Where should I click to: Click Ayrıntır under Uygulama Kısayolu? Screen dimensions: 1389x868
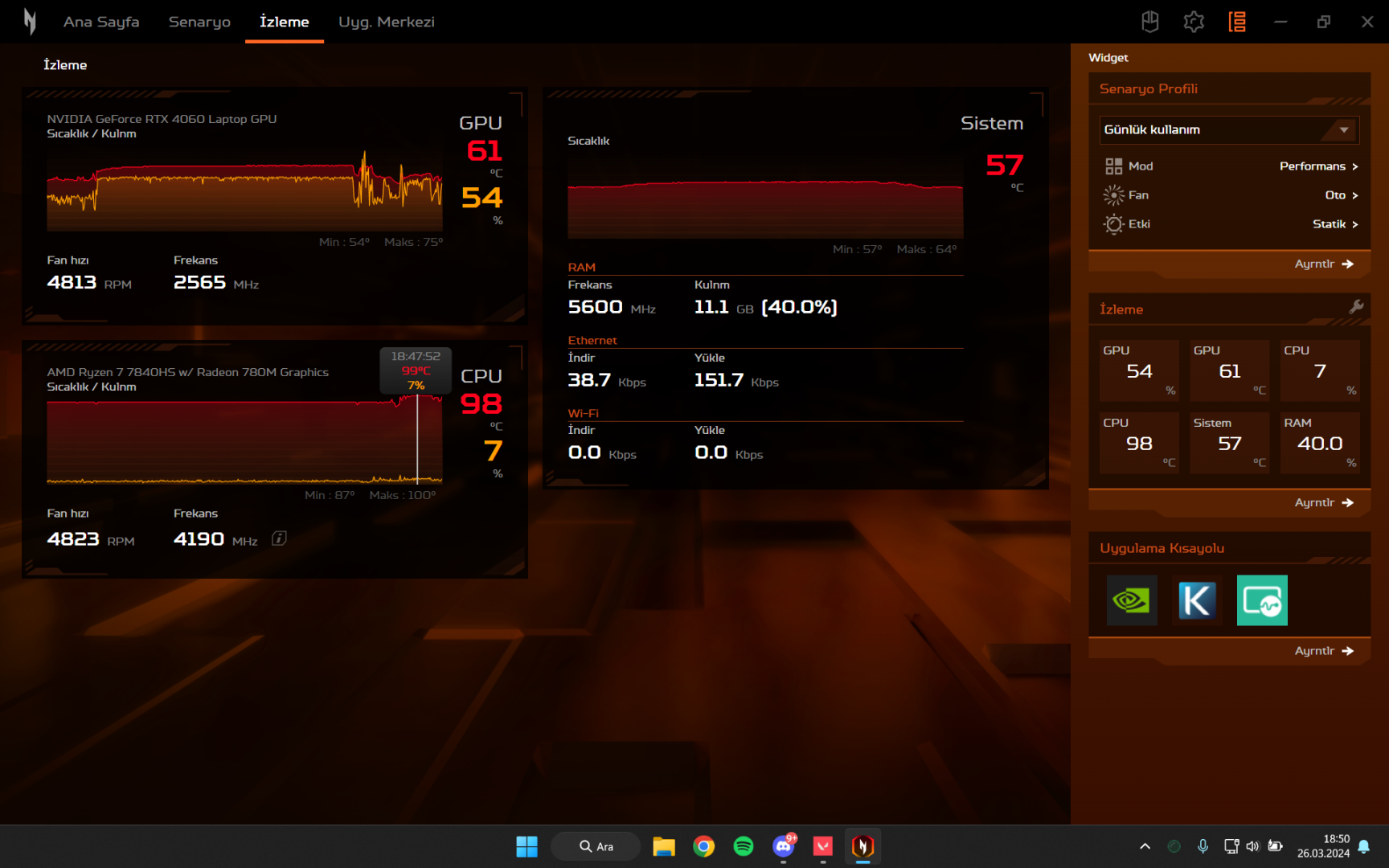click(1324, 651)
